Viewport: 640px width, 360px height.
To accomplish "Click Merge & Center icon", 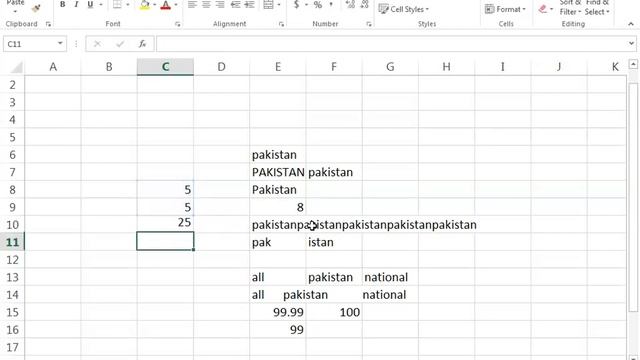I will pos(268,5).
